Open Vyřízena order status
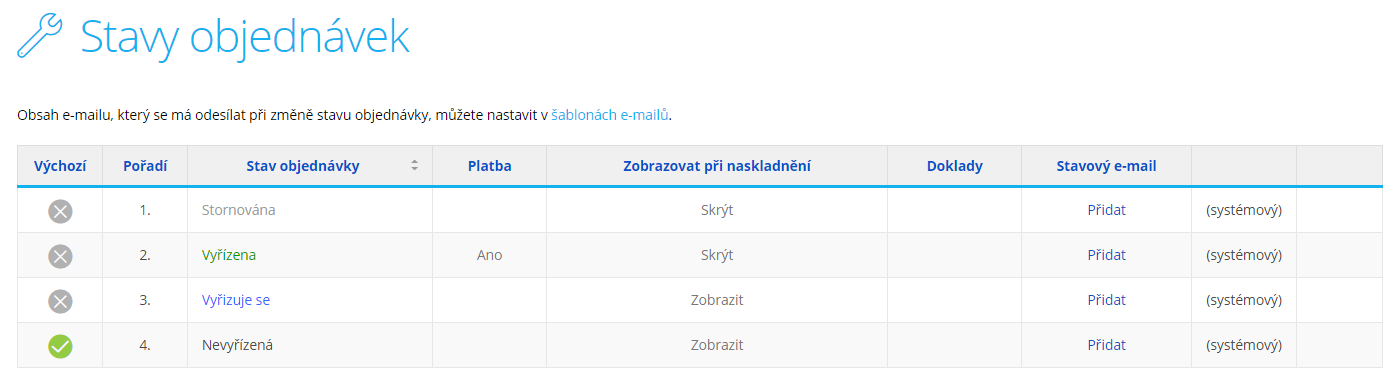This screenshot has height=374, width=1400. click(x=229, y=255)
